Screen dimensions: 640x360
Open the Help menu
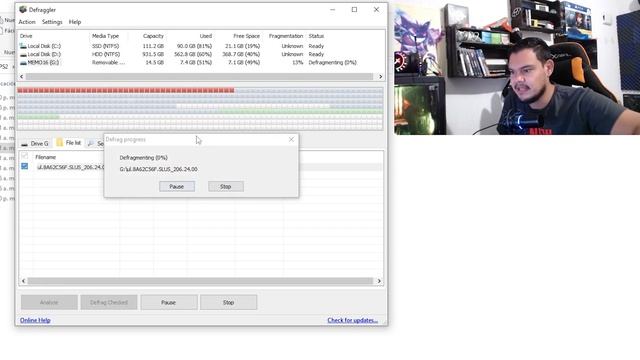[75, 22]
